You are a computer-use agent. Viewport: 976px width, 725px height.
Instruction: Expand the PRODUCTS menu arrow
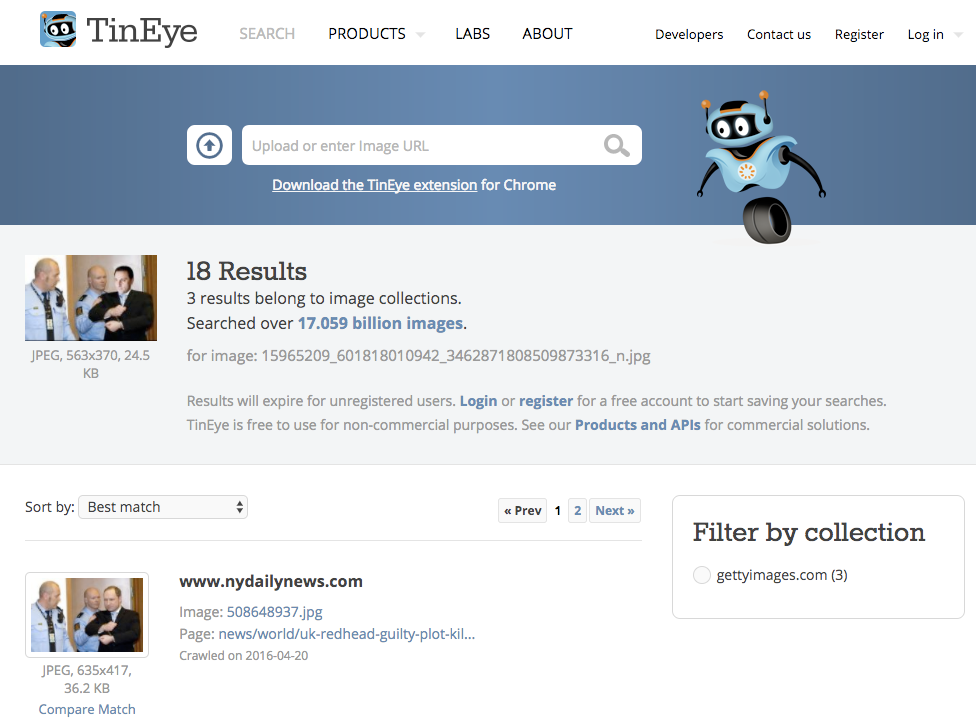click(421, 35)
